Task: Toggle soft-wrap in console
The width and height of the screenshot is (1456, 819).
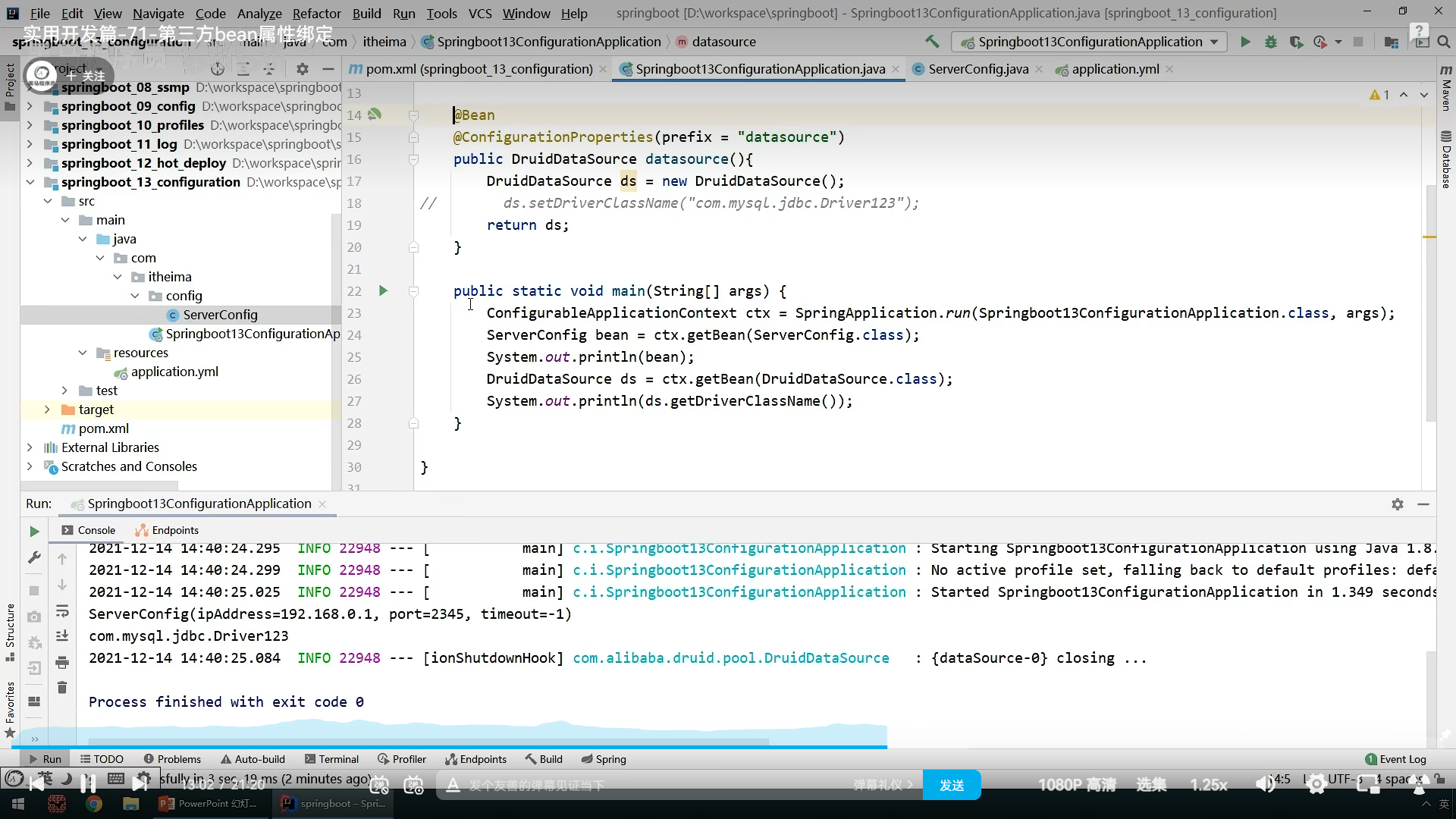Action: point(62,611)
